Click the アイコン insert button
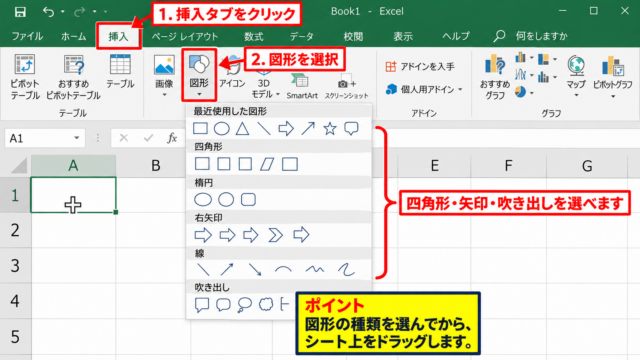The height and width of the screenshot is (360, 640). click(232, 72)
